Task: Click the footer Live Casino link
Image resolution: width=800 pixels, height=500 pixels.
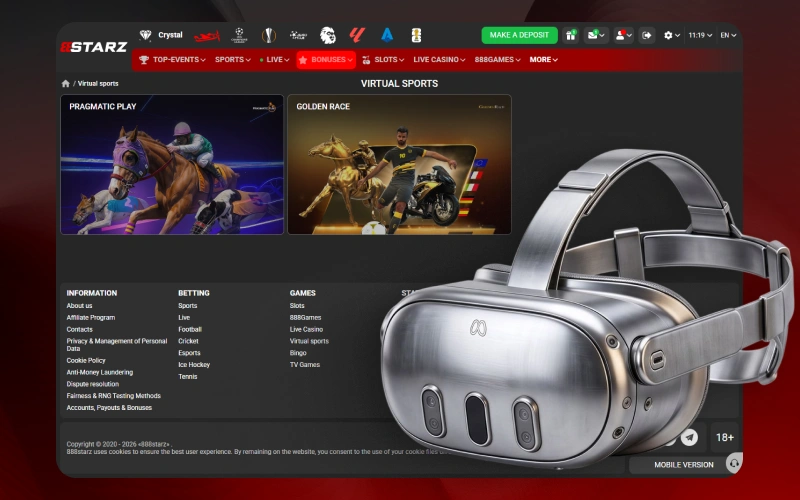Action: [306, 330]
